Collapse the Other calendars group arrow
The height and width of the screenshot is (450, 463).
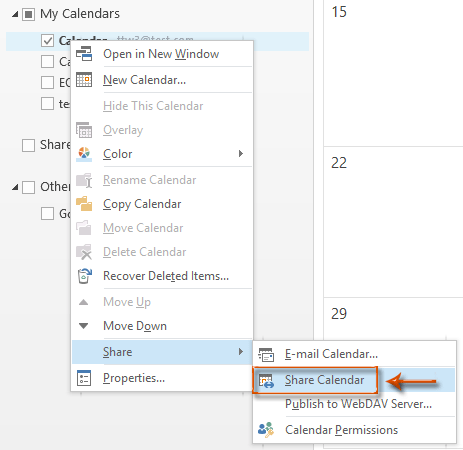pos(15,187)
